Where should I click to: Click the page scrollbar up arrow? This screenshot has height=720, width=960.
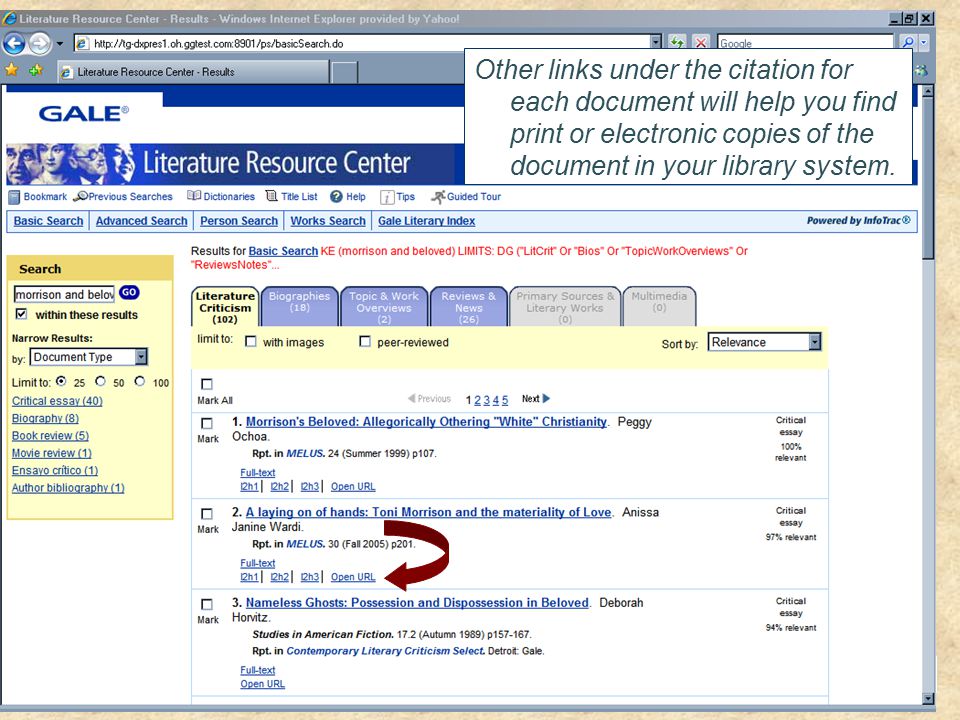pyautogui.click(x=928, y=91)
